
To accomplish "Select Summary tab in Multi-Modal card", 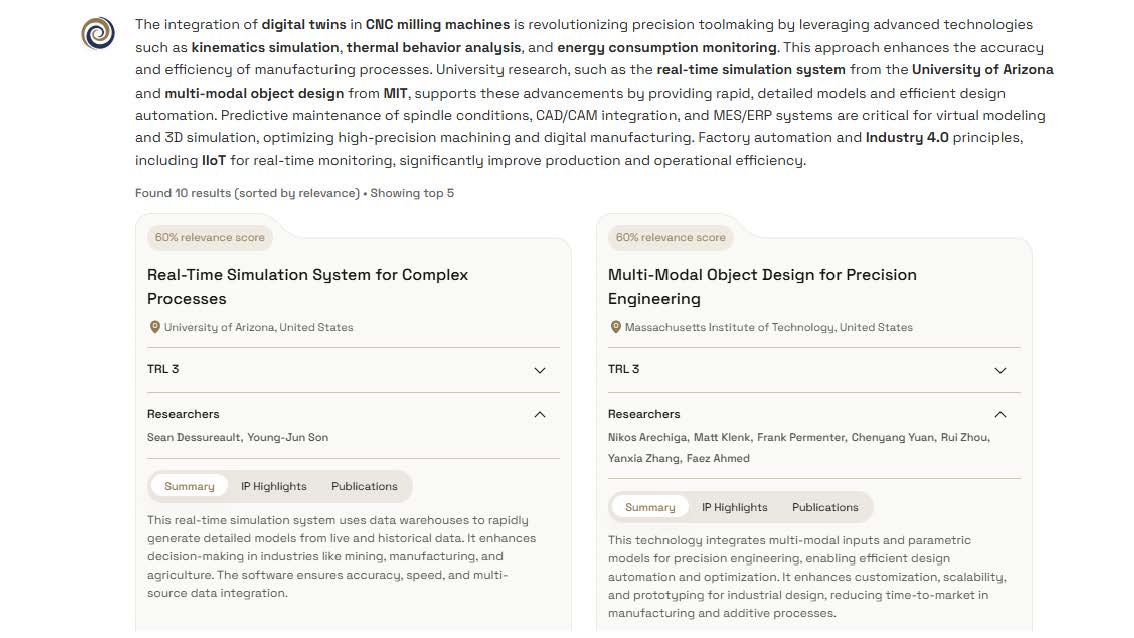I will 650,507.
